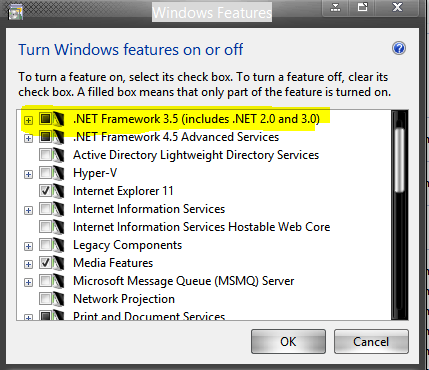Screen dimensions: 429x370
Task: Click the folder icon beside Hyper-V
Action: point(58,173)
